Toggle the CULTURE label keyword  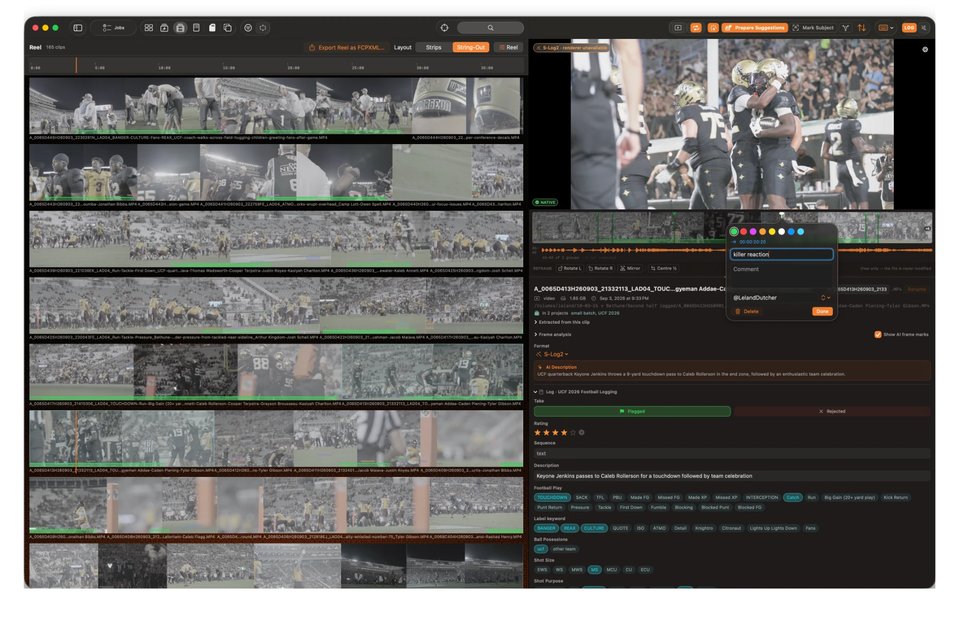pyautogui.click(x=593, y=528)
